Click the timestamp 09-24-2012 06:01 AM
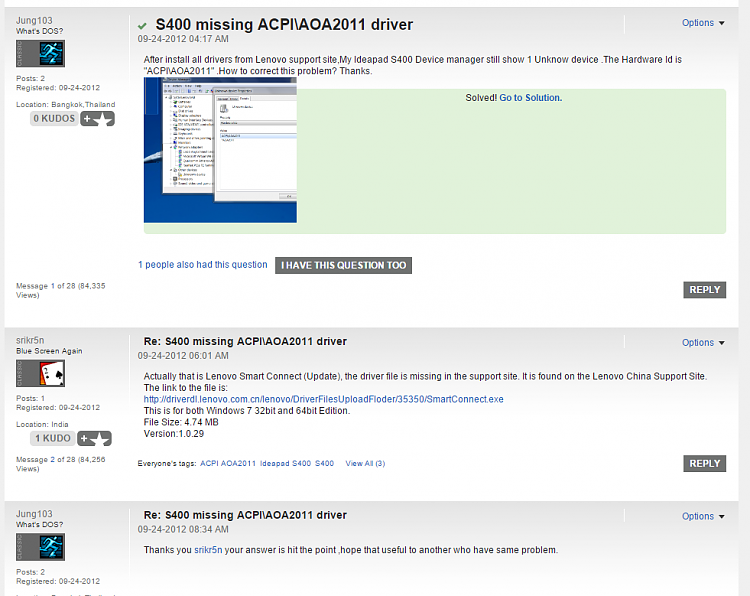 coord(183,356)
